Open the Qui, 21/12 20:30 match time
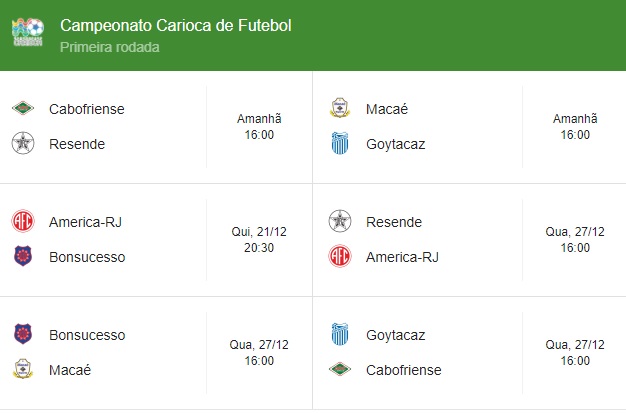This screenshot has height=413, width=626. (259, 240)
